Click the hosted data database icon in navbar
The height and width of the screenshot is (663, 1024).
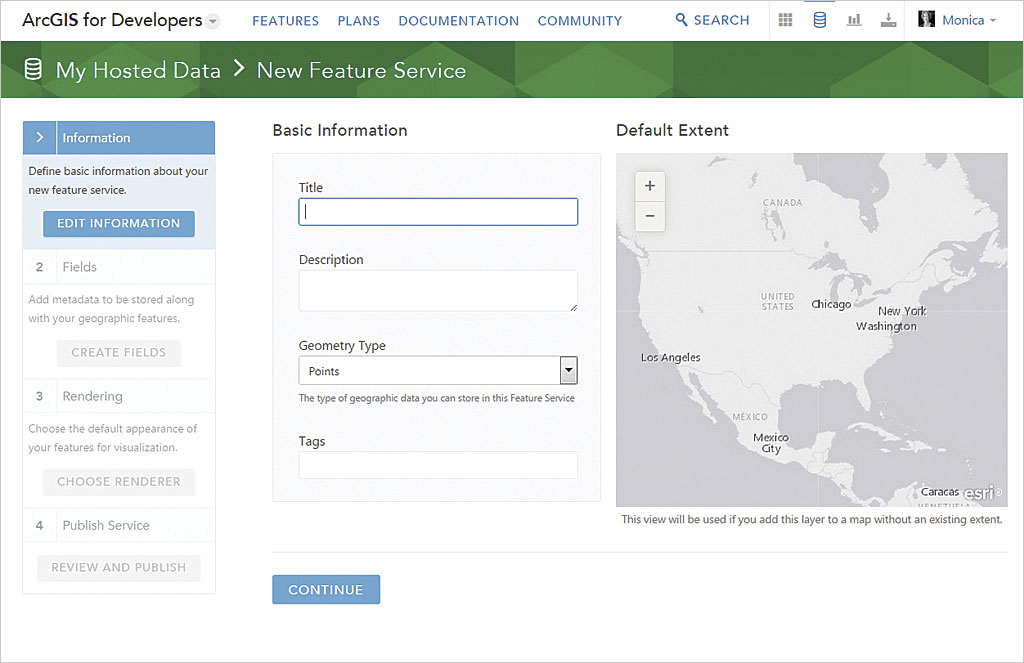[x=820, y=20]
